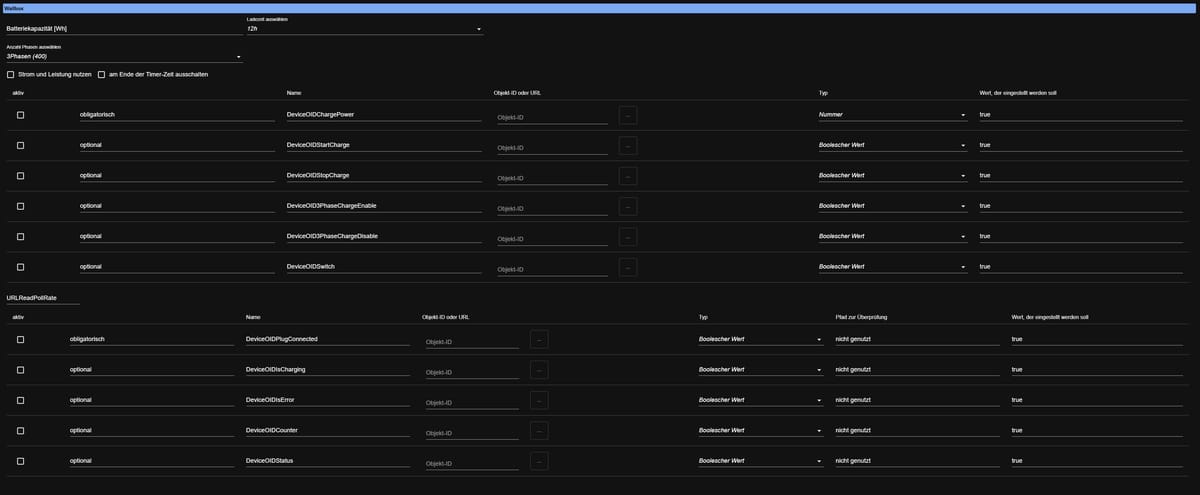The width and height of the screenshot is (1200, 495).
Task: Click Objekt-ID field for DeviceOIDCounter
Action: (x=471, y=433)
